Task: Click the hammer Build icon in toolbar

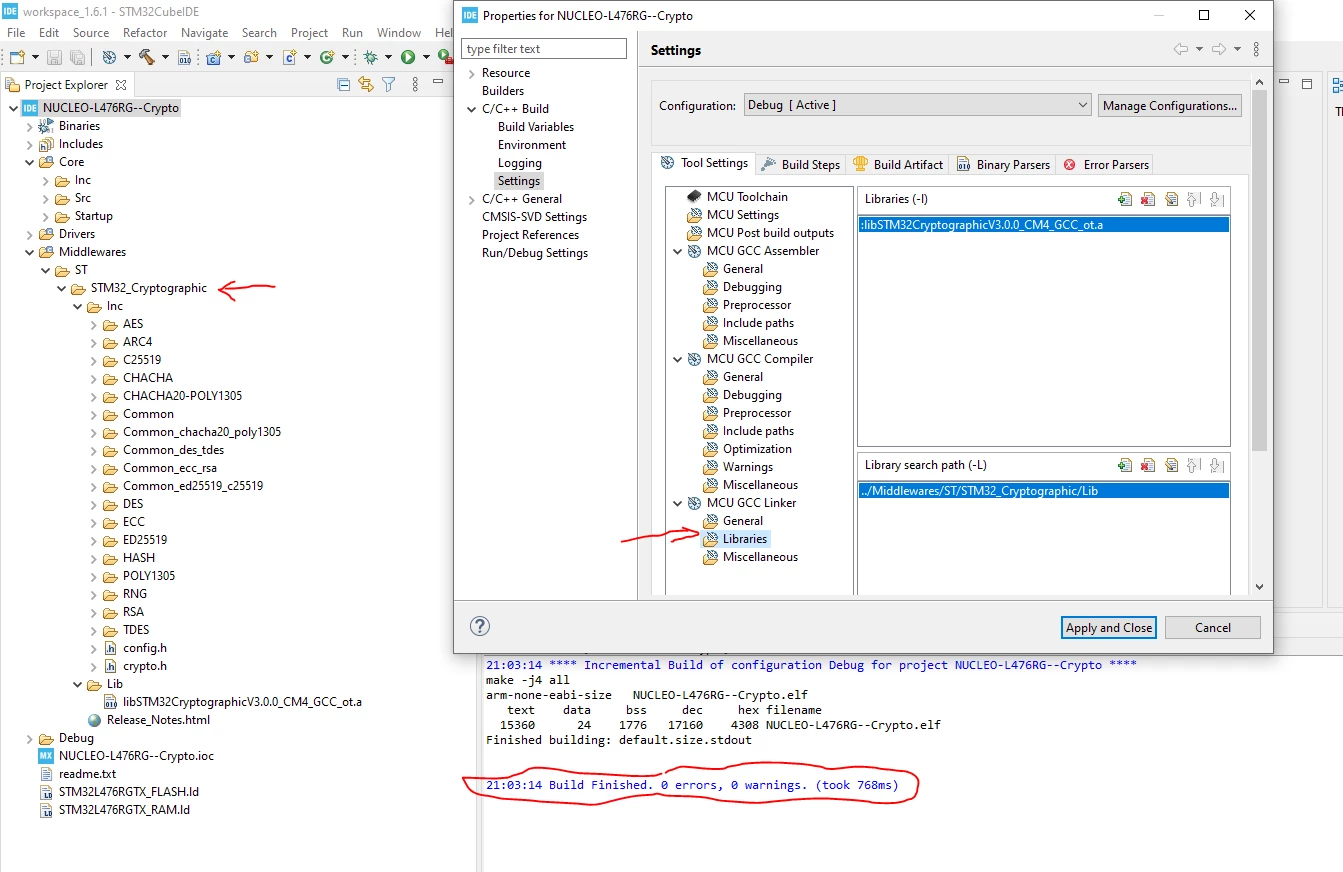Action: point(146,58)
